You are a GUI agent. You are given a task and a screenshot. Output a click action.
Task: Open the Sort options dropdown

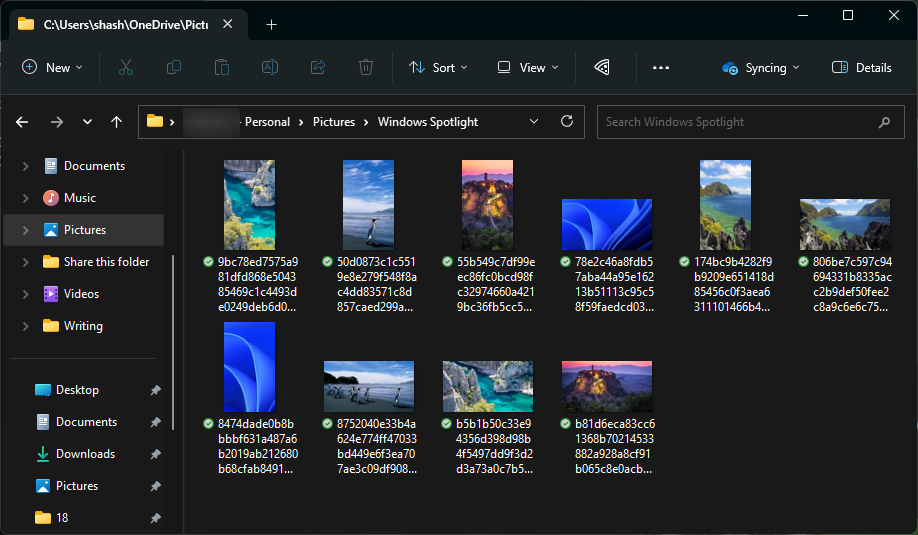click(x=438, y=67)
